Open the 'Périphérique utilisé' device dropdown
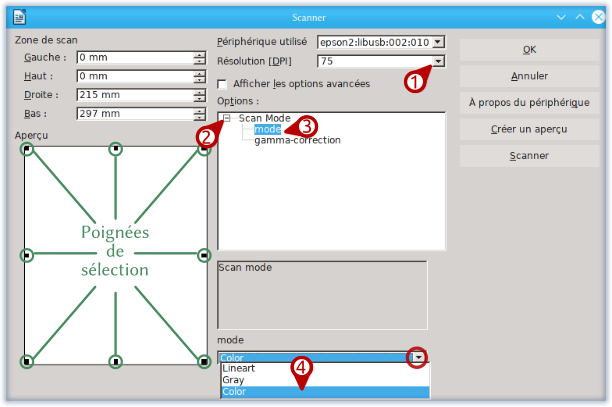The image size is (612, 407). [x=438, y=43]
